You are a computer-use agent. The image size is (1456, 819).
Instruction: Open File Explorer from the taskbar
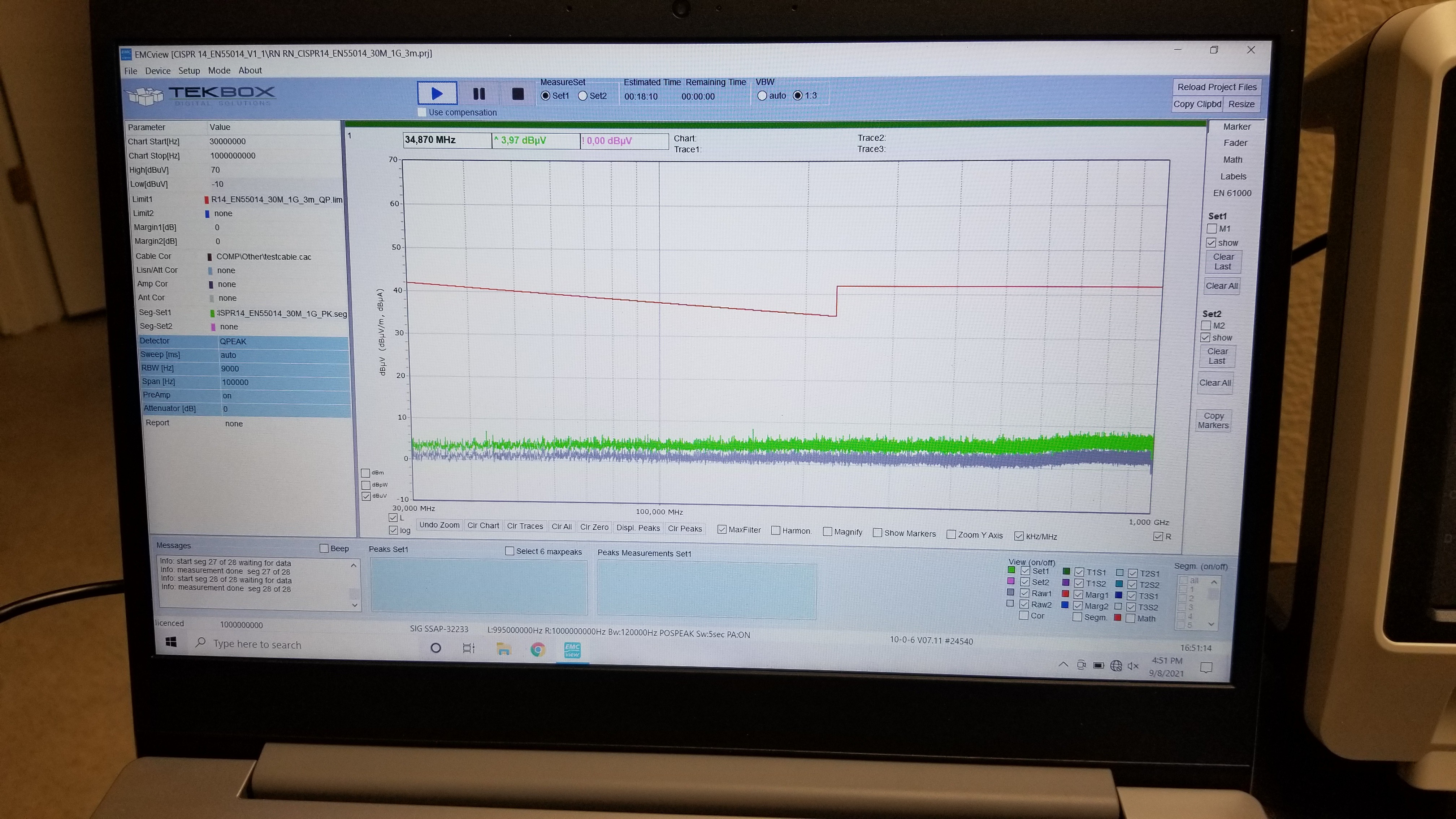click(503, 649)
